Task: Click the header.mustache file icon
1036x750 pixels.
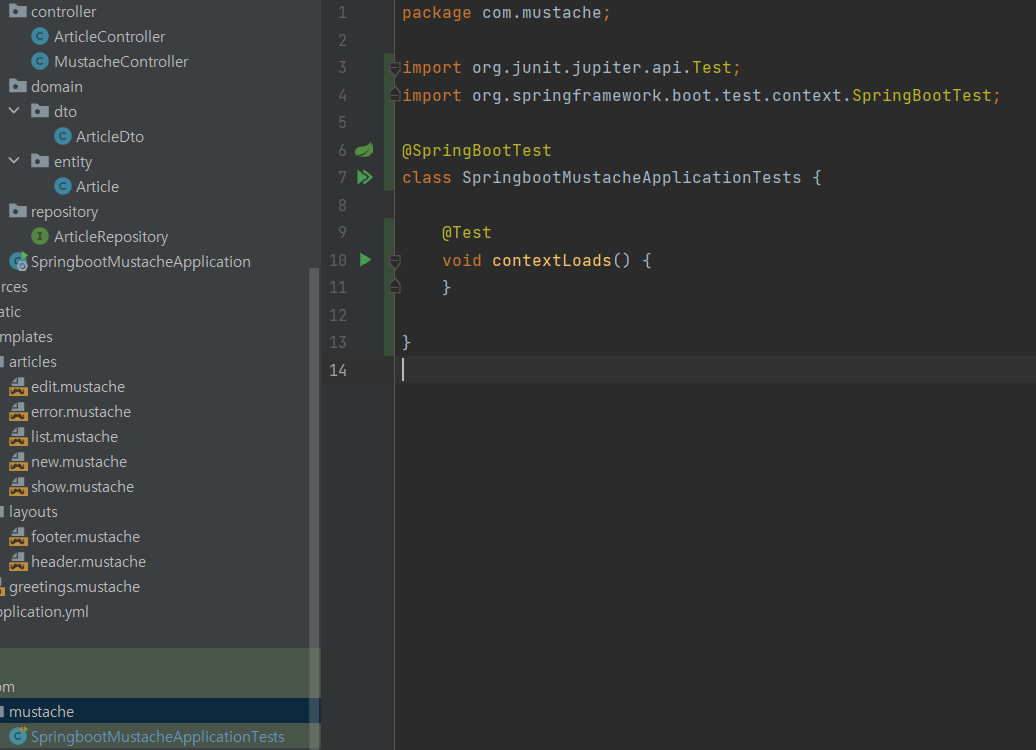Action: point(18,562)
